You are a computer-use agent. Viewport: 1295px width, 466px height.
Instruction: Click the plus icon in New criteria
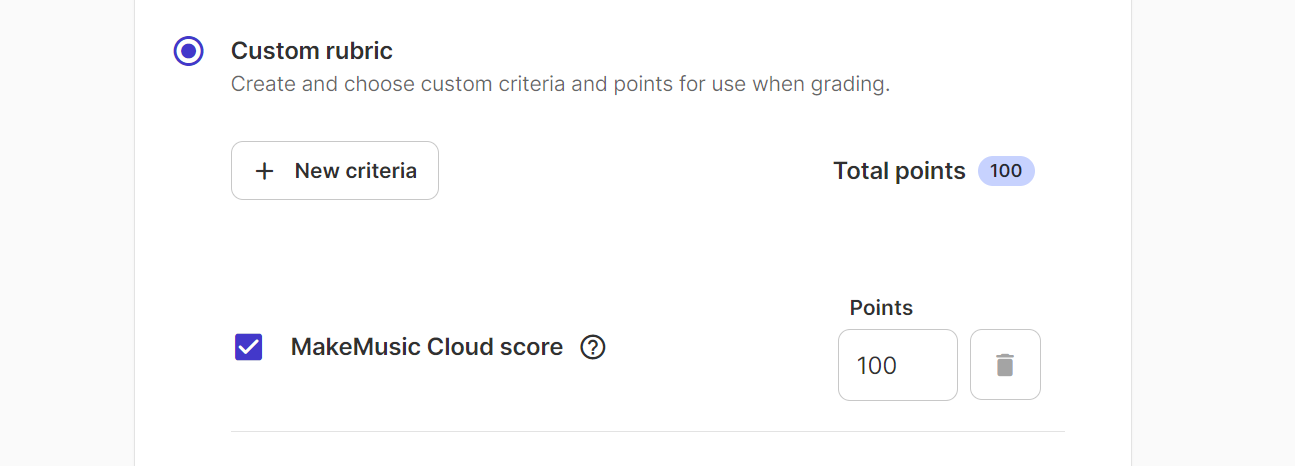coord(264,171)
